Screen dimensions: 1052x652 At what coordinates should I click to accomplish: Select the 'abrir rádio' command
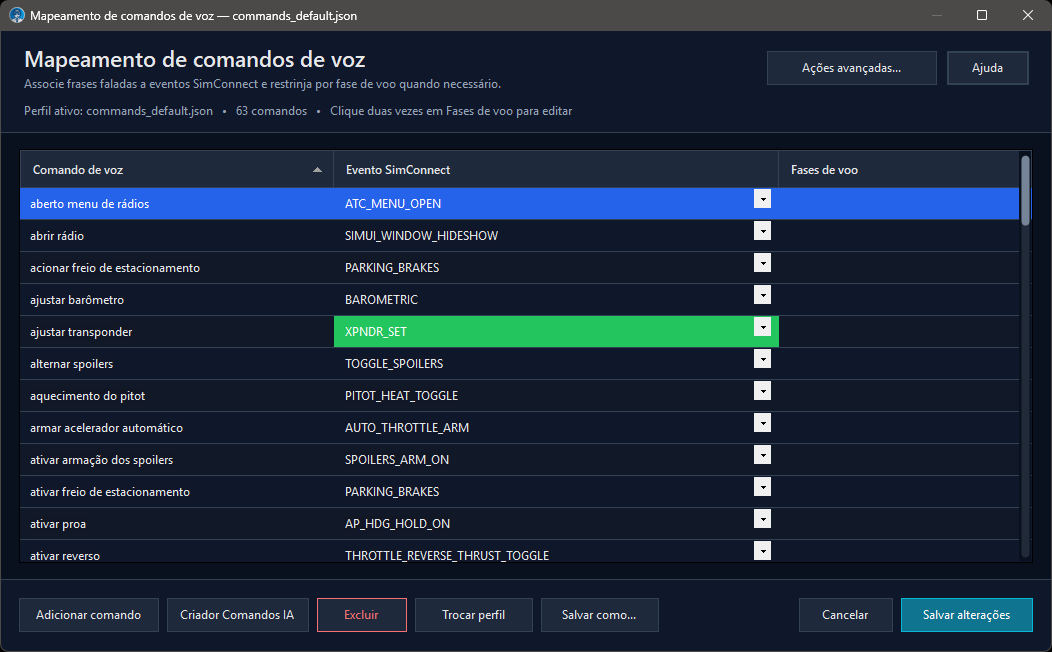pos(177,235)
